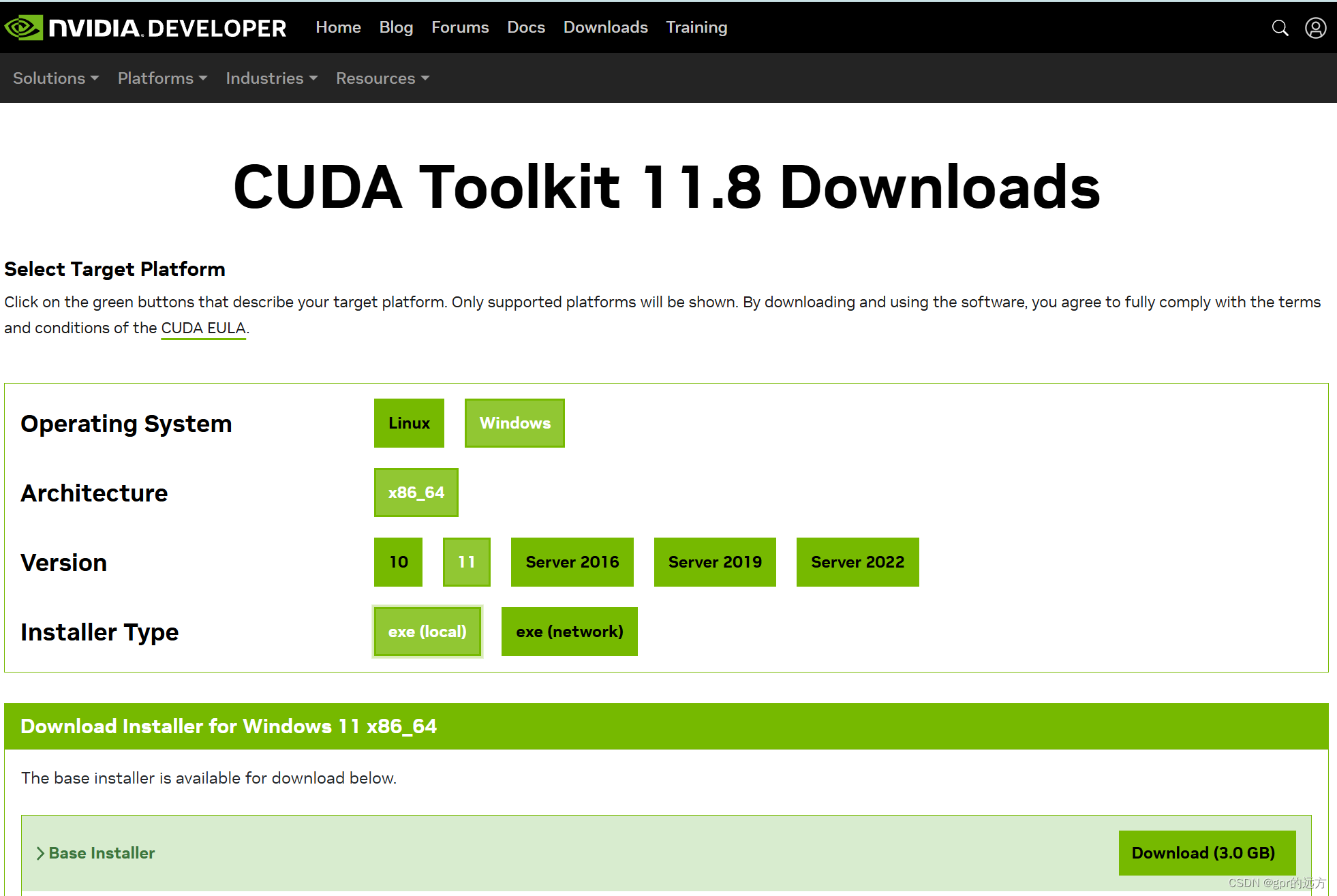1337x896 pixels.
Task: Click the Architecture label
Action: (94, 493)
